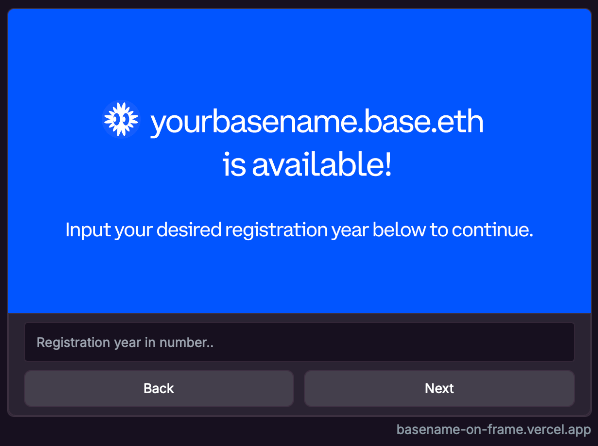Open the basename-on-frame.vercel.app link

[494, 430]
